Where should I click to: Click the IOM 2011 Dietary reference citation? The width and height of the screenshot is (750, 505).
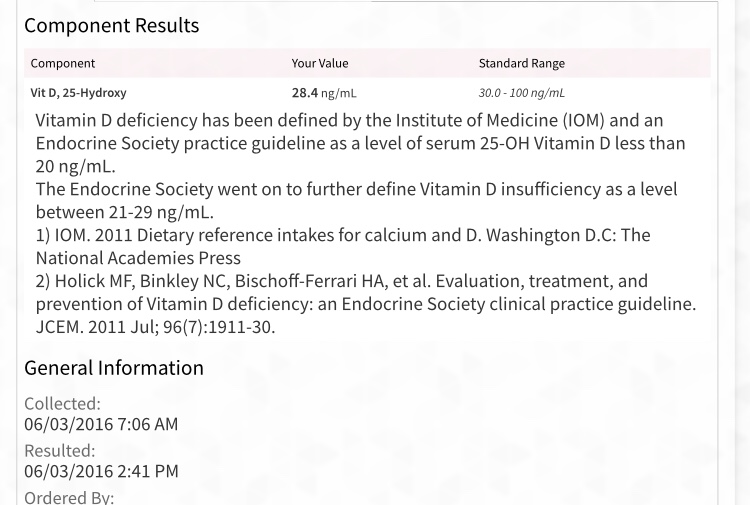tap(342, 235)
